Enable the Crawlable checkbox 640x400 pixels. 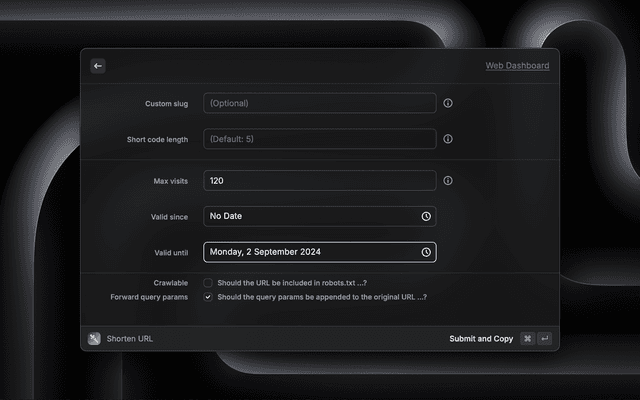point(208,283)
